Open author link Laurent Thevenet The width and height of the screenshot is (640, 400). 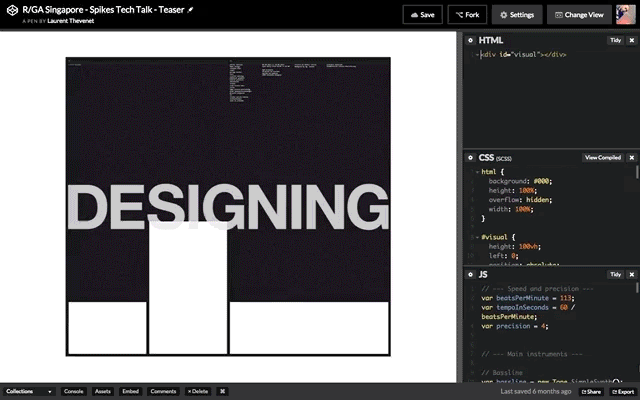pyautogui.click(x=71, y=21)
